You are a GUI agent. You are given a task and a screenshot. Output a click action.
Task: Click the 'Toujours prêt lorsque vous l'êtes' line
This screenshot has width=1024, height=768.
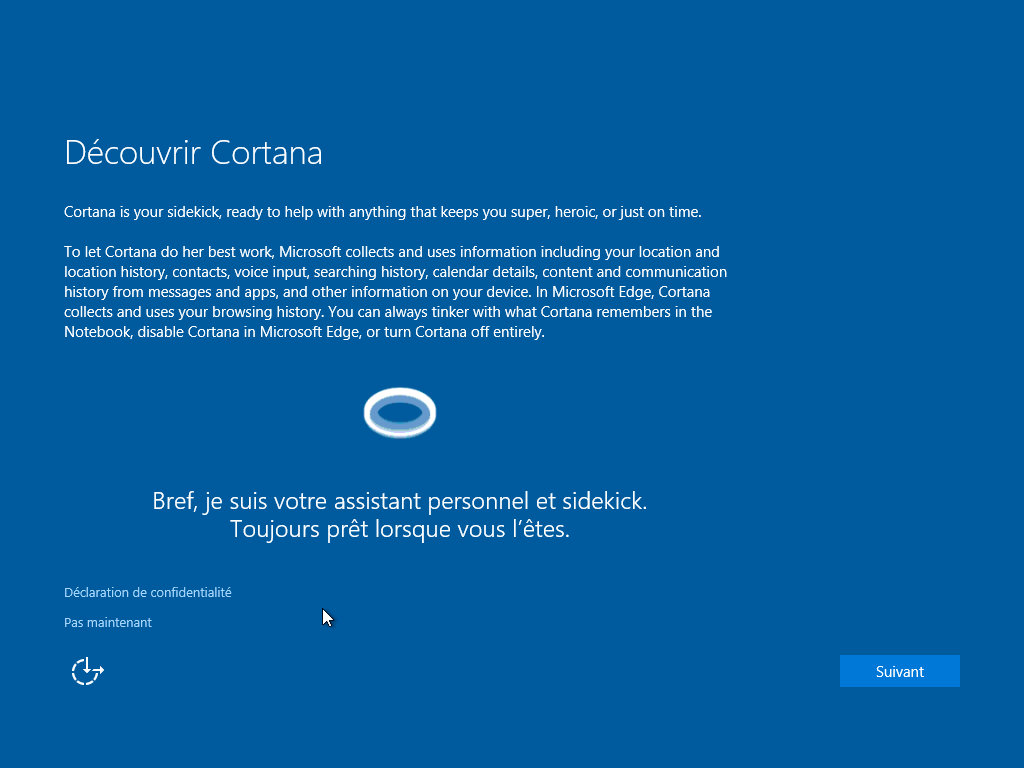(x=400, y=529)
